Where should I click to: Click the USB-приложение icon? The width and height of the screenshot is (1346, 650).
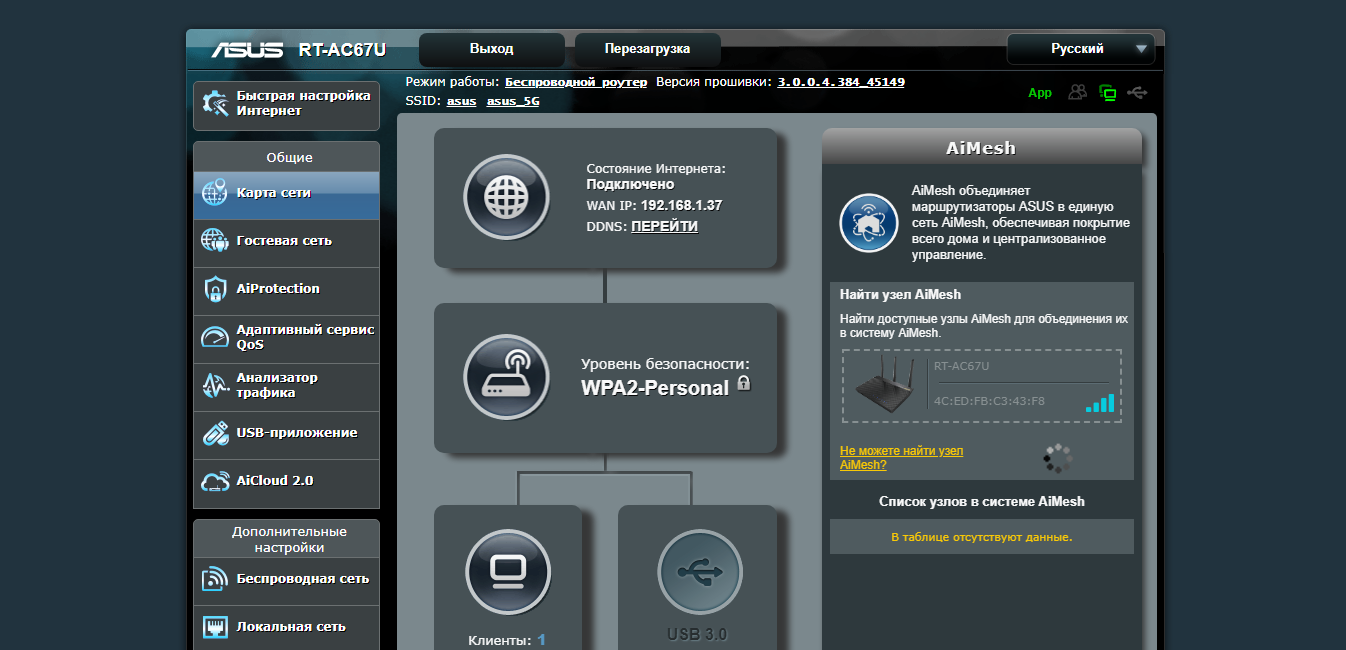point(215,433)
